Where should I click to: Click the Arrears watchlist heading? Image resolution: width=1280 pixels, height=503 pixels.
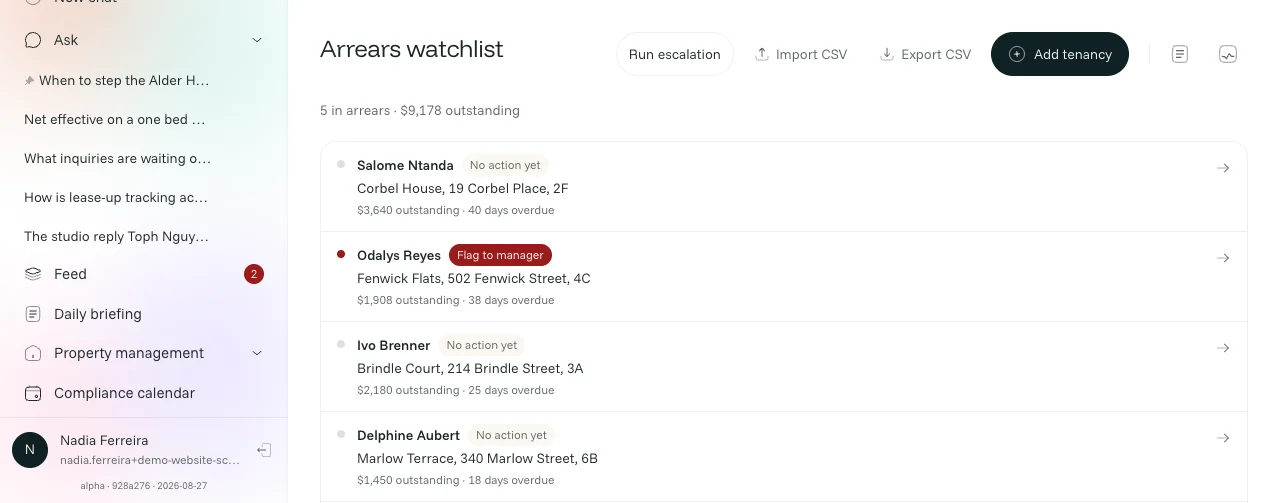pyautogui.click(x=412, y=49)
